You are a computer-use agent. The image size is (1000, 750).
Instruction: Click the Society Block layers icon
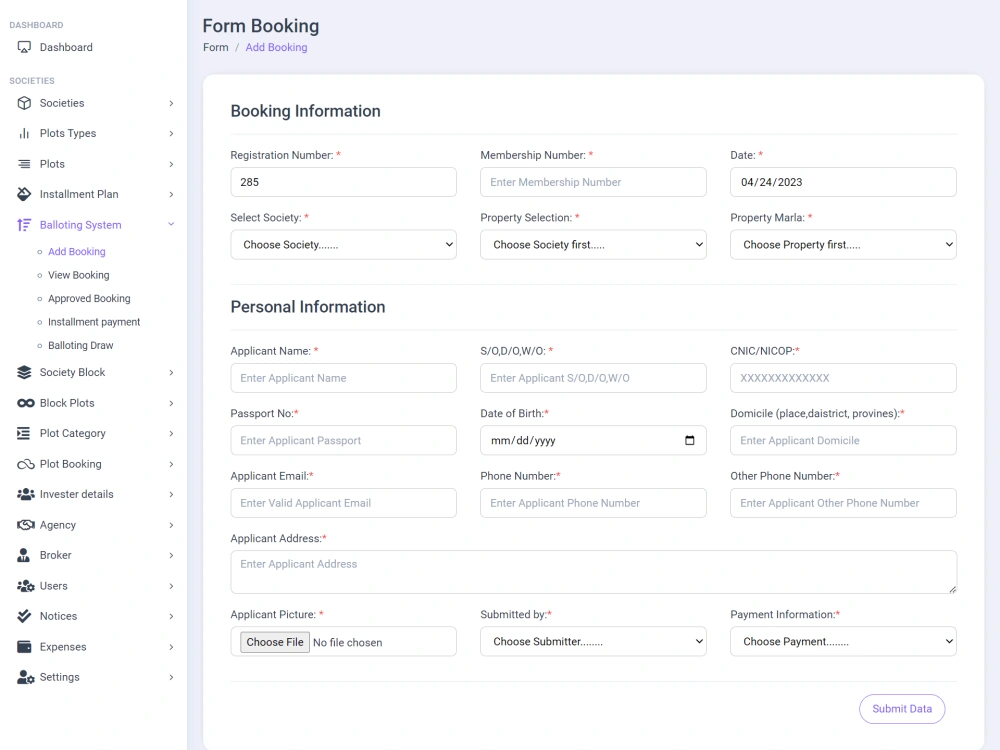click(x=24, y=372)
